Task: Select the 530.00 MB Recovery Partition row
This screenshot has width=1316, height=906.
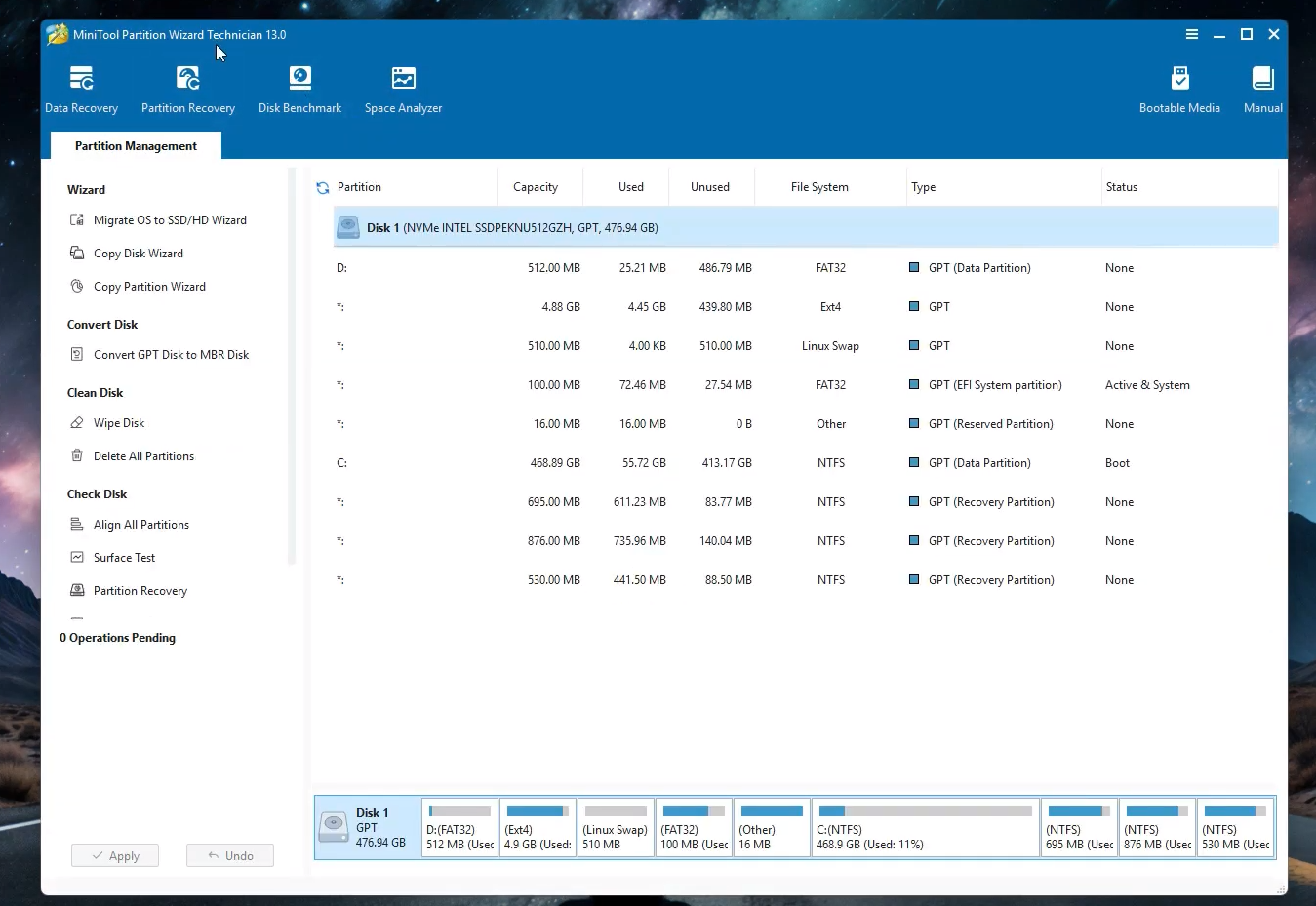Action: point(806,579)
